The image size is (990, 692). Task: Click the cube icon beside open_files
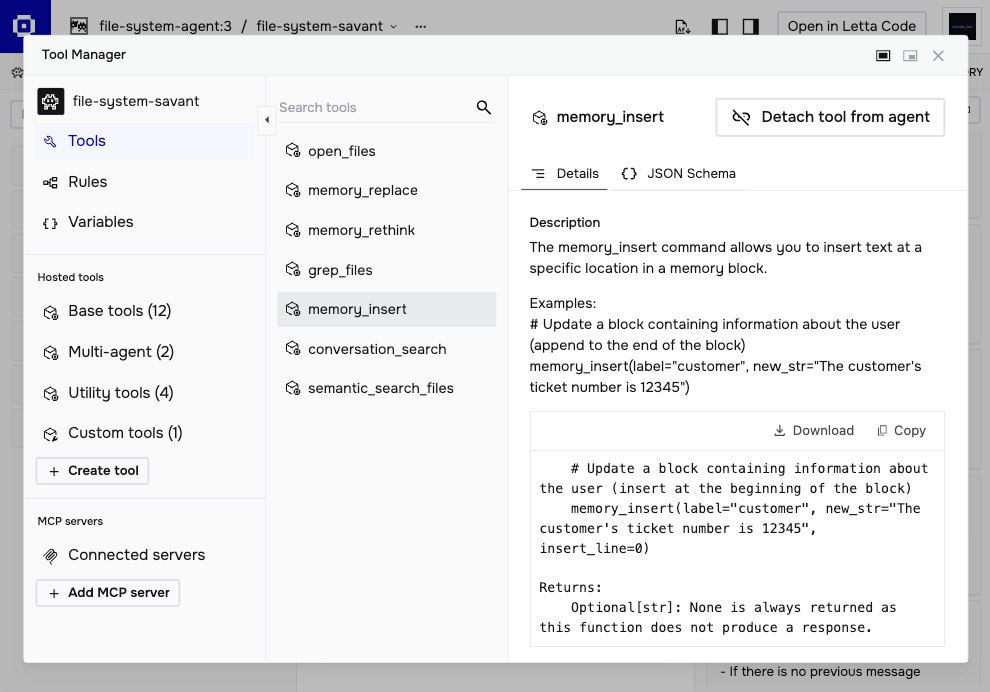[293, 150]
